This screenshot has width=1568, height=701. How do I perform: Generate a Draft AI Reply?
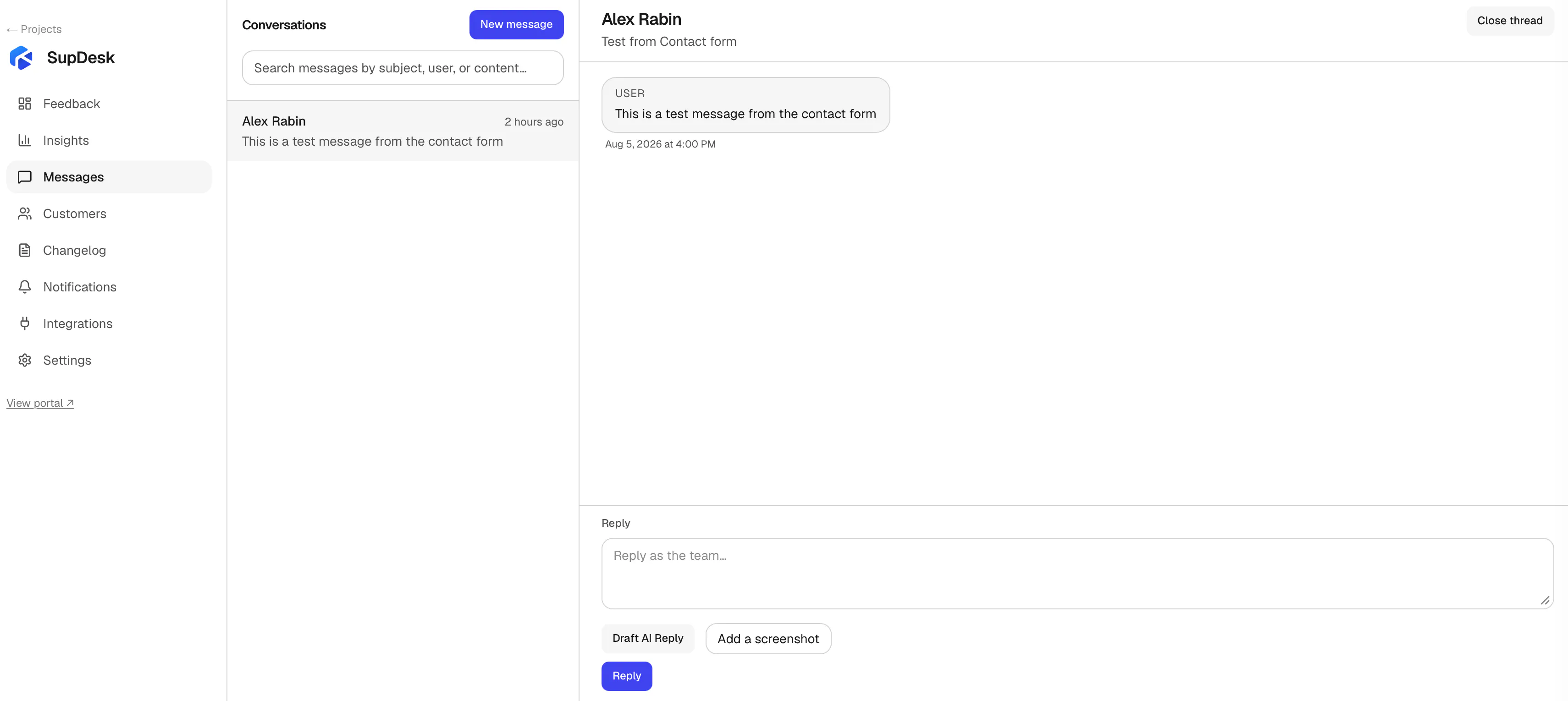click(x=648, y=638)
